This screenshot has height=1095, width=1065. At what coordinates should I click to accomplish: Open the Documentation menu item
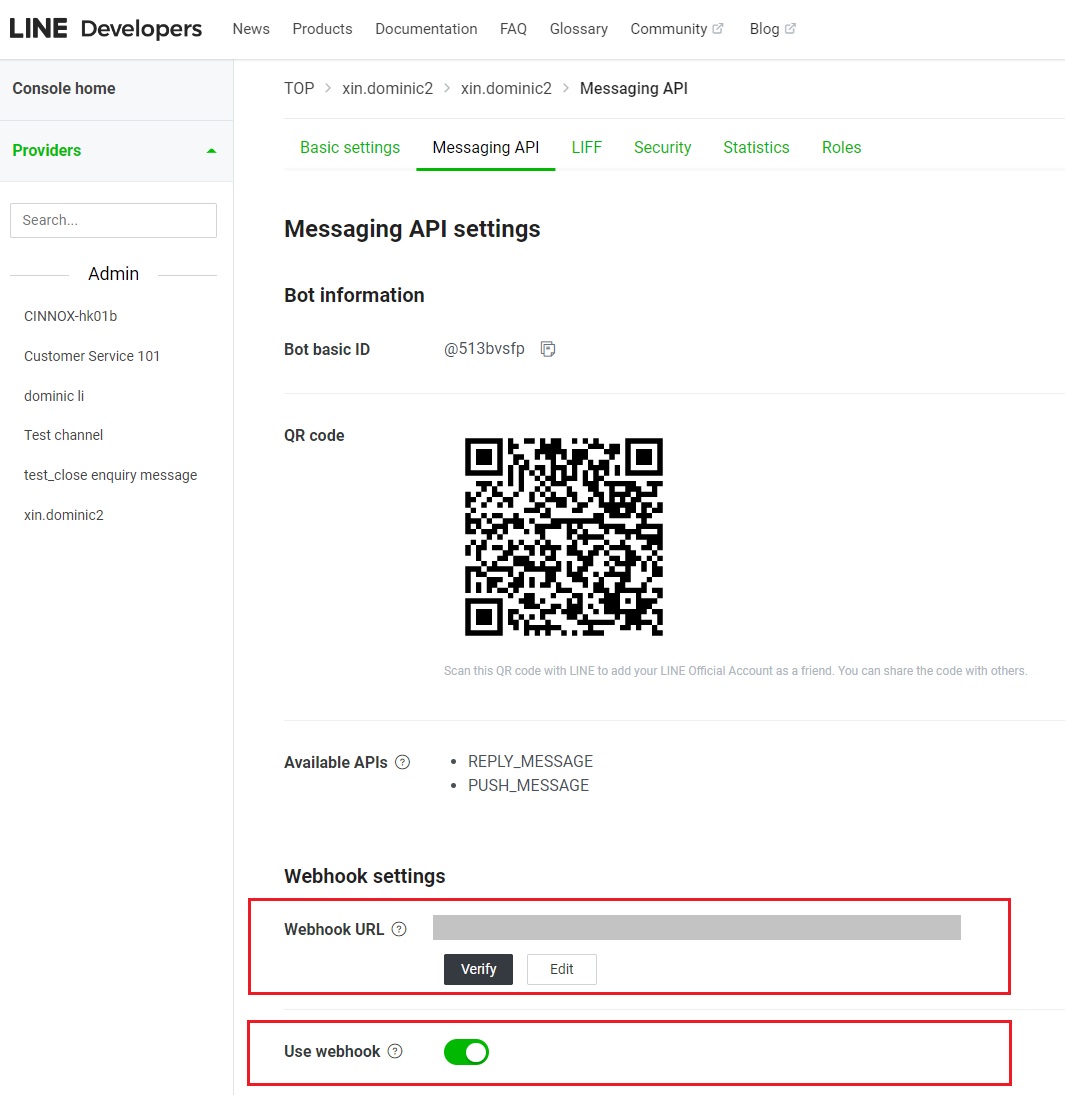[x=426, y=29]
